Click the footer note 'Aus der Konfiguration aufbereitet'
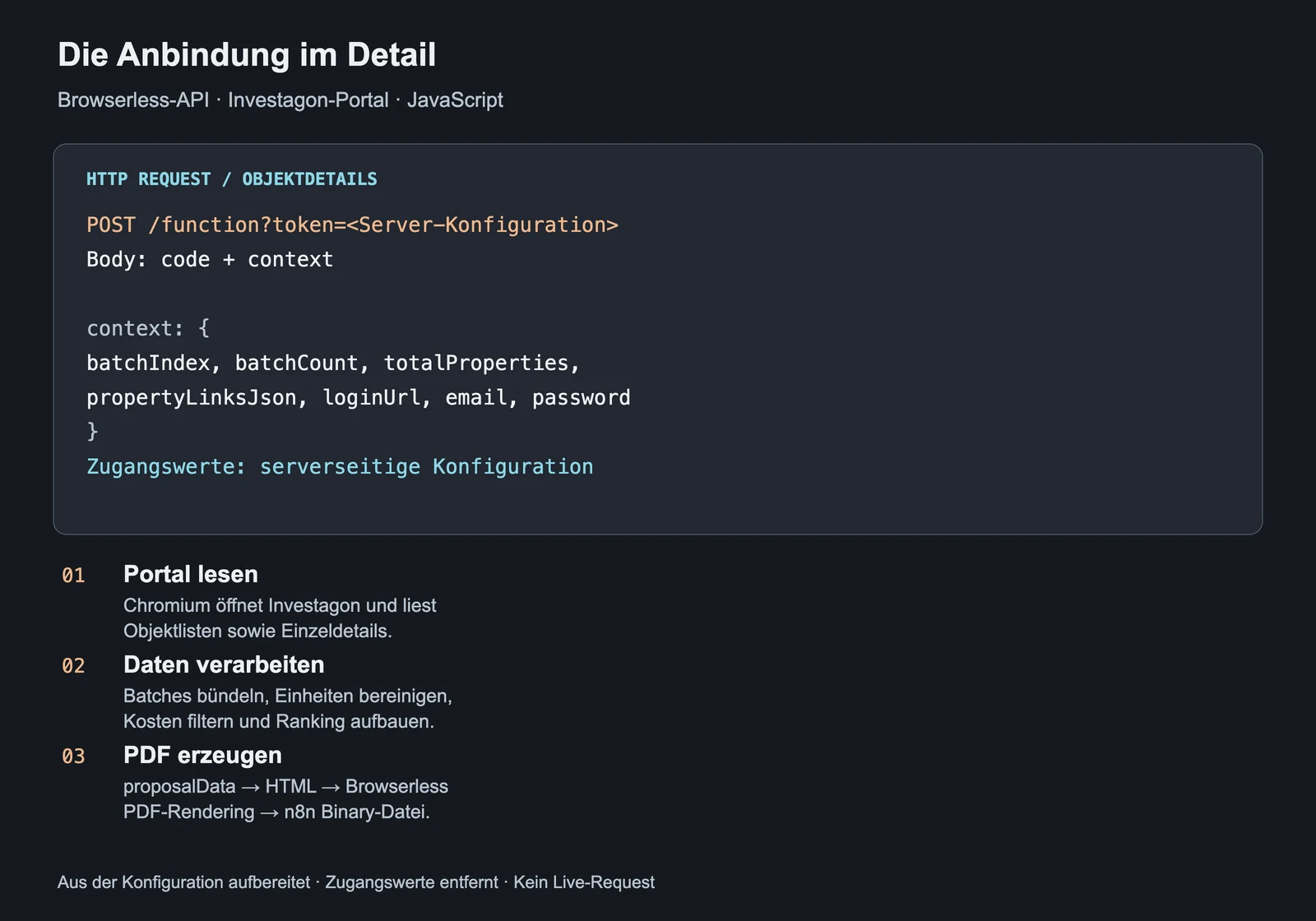Screen dimensions: 1316x921 (183, 882)
